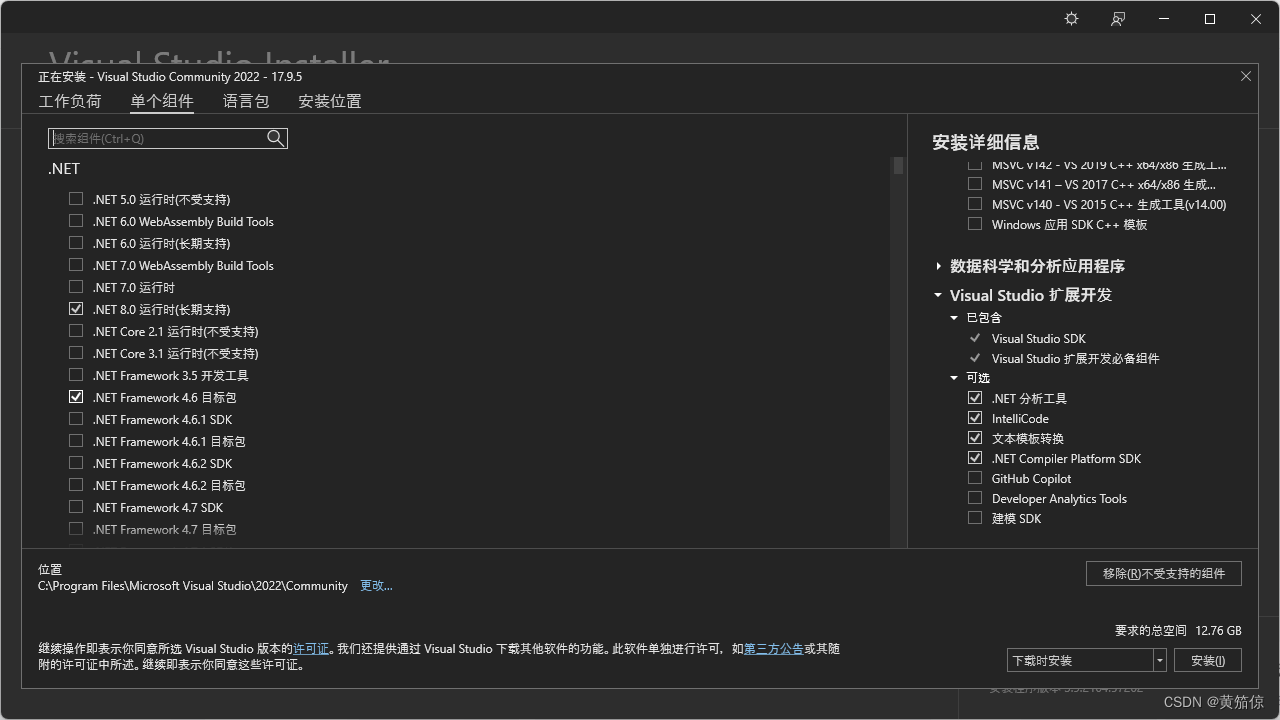Open the installer settings gear icon
1280x720 pixels.
tap(1071, 19)
